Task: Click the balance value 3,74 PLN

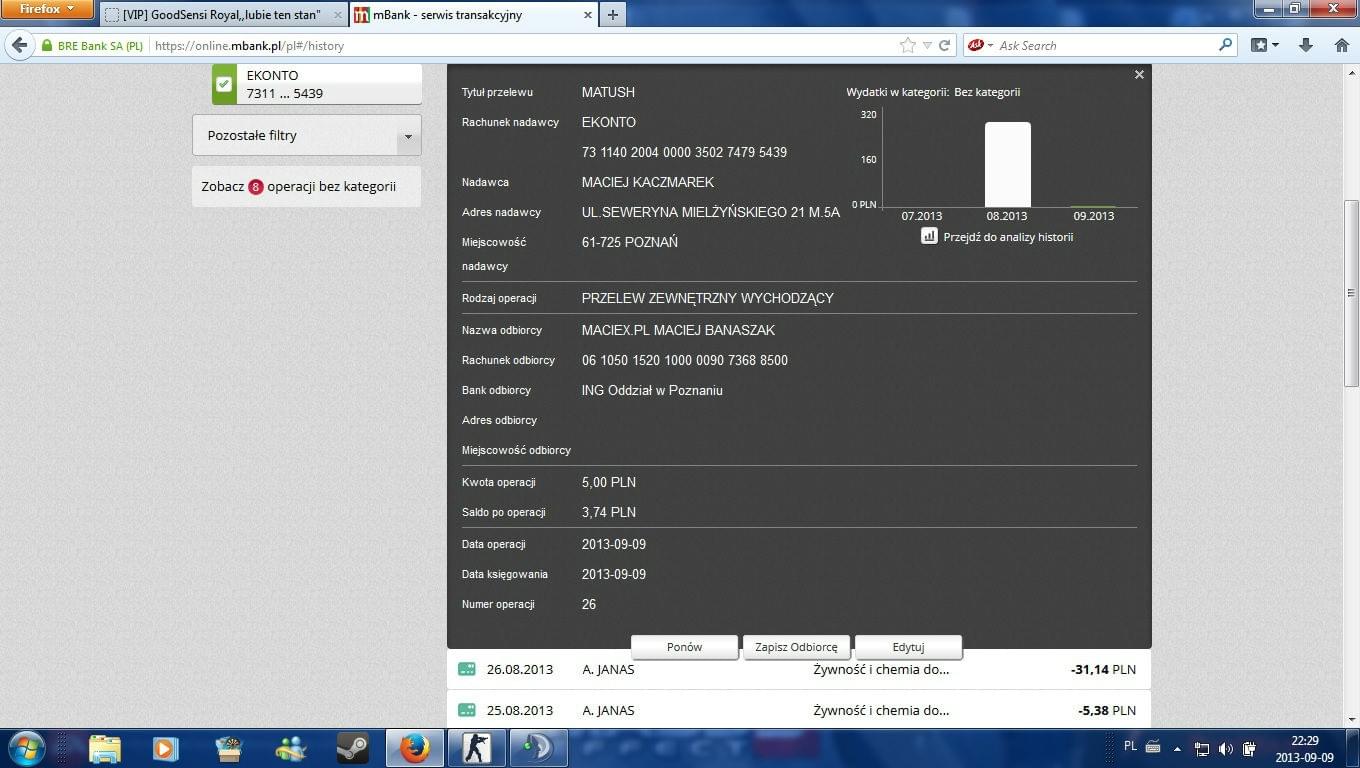Action: pyautogui.click(x=609, y=512)
